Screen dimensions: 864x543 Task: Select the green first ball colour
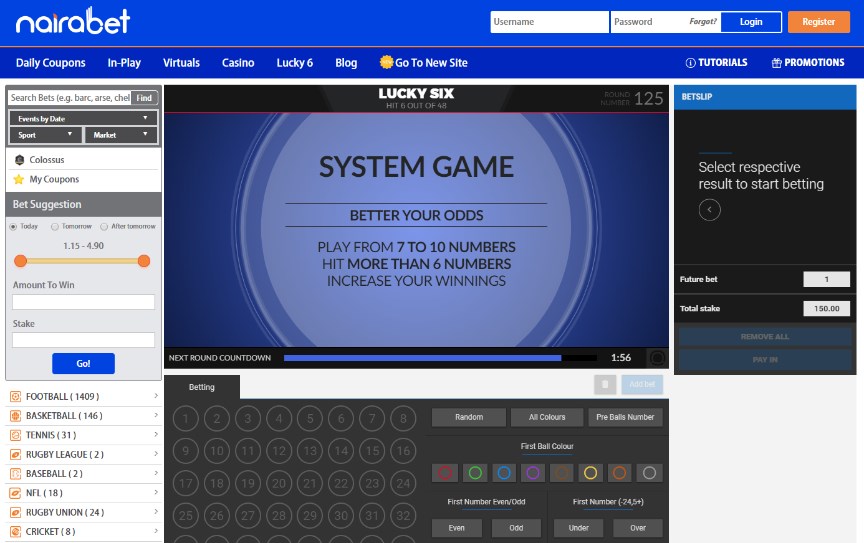[475, 472]
